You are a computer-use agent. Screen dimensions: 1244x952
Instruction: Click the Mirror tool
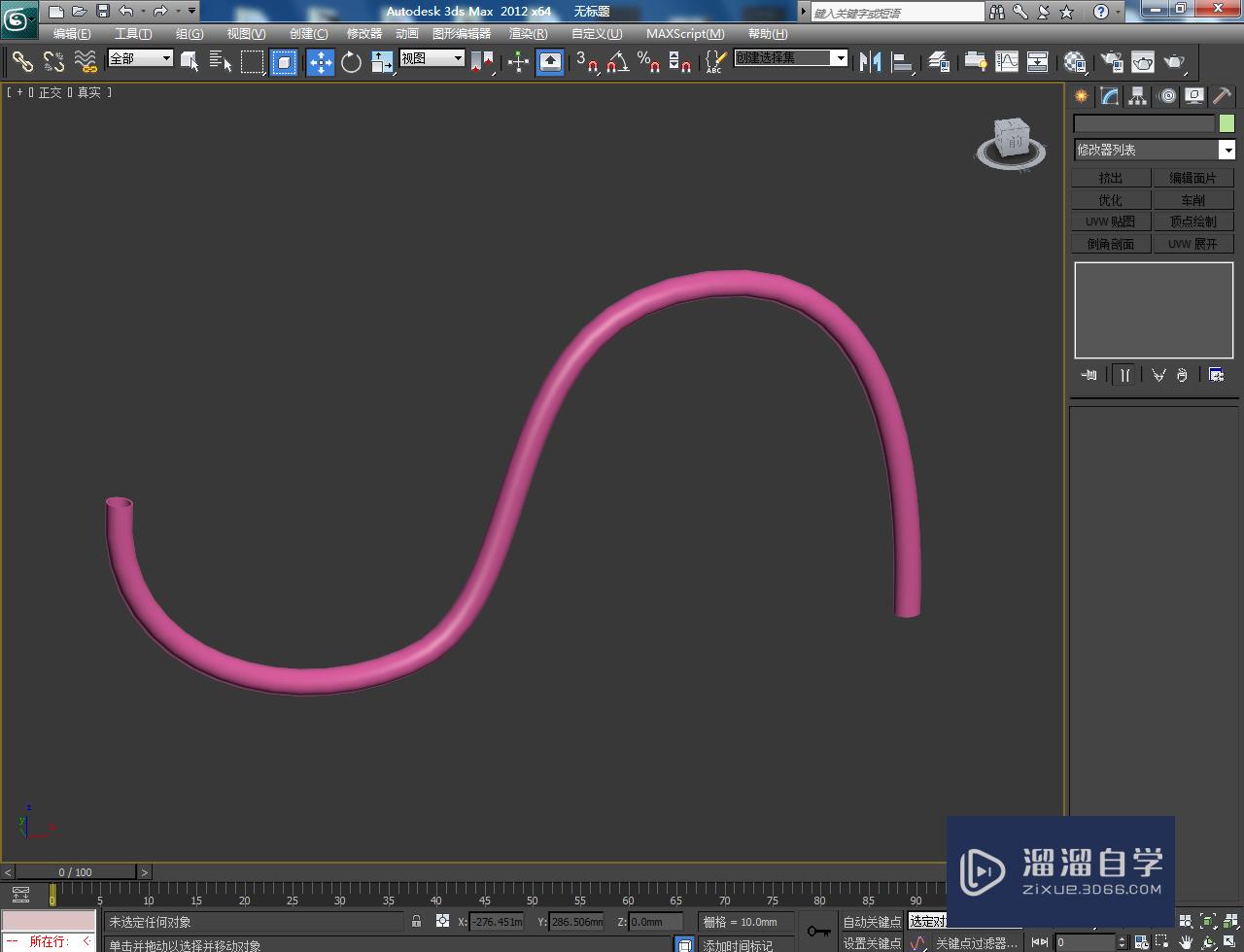871,61
